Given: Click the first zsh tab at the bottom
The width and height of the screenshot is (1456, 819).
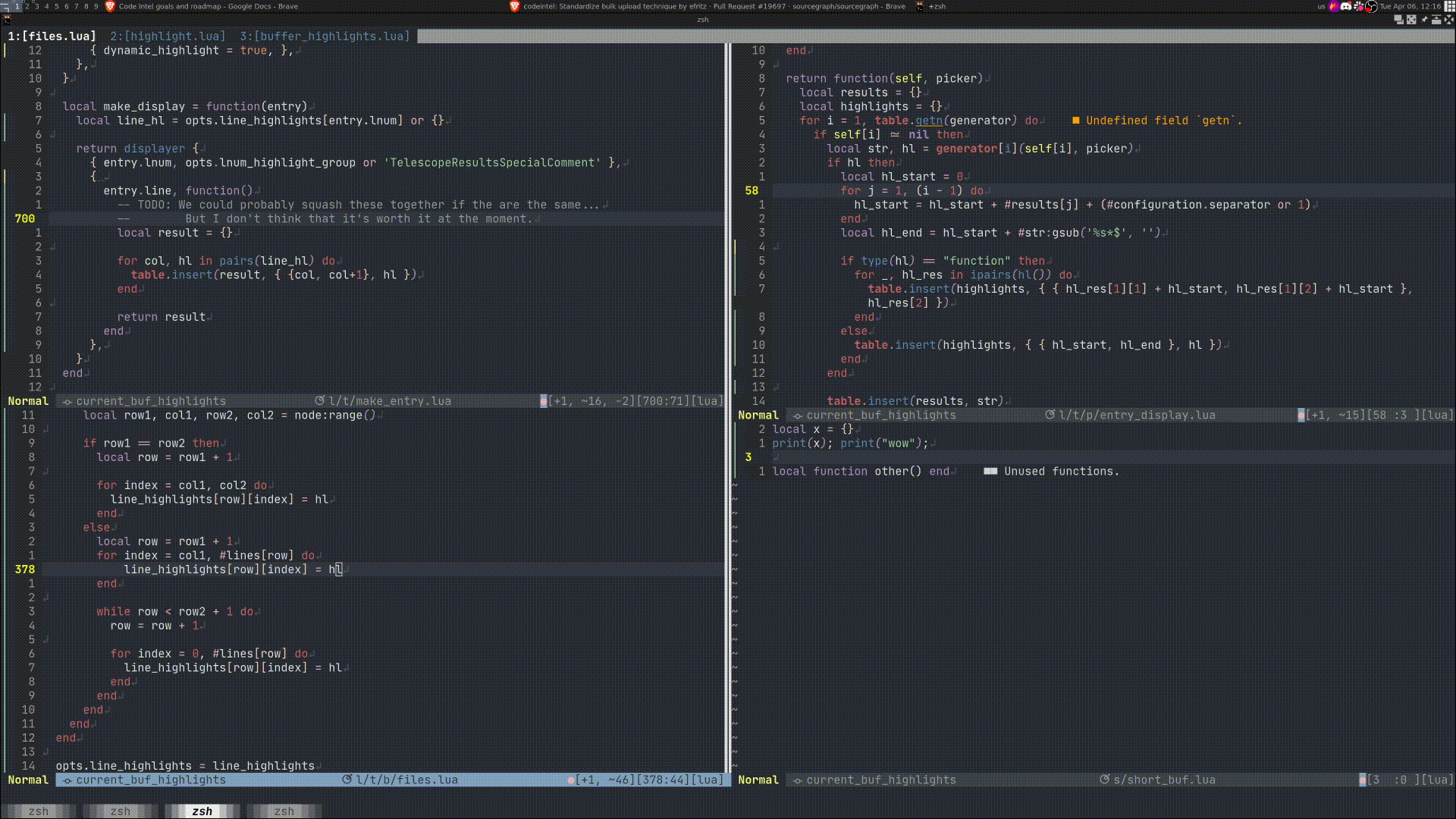Looking at the screenshot, I should tap(39, 811).
